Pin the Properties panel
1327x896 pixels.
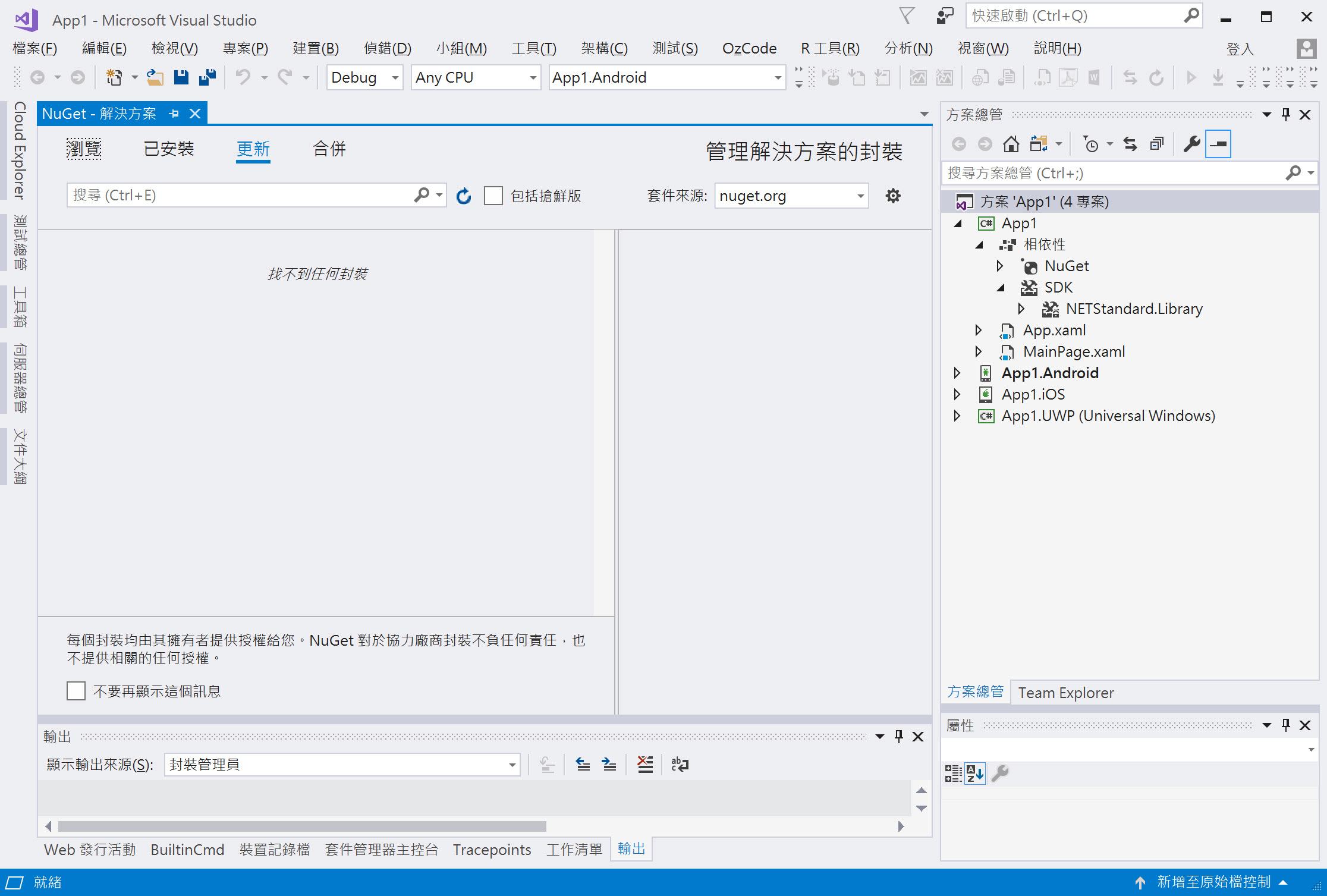click(x=1286, y=725)
